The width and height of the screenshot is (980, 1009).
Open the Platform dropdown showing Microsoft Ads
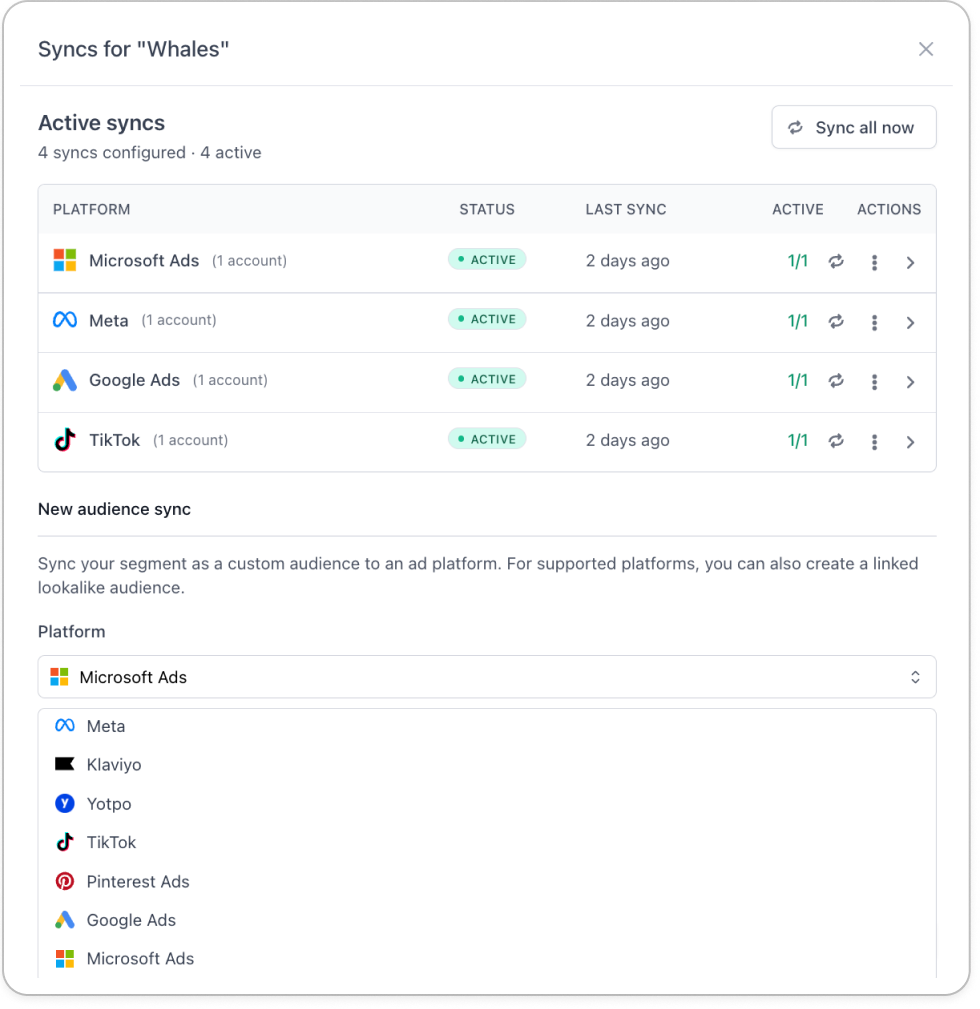coord(486,677)
